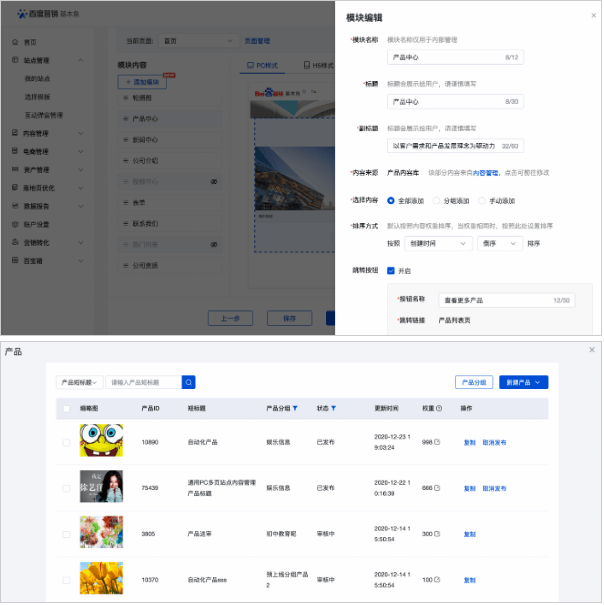Click the phone icon on the H5样式 tab

pyautogui.click(x=307, y=65)
